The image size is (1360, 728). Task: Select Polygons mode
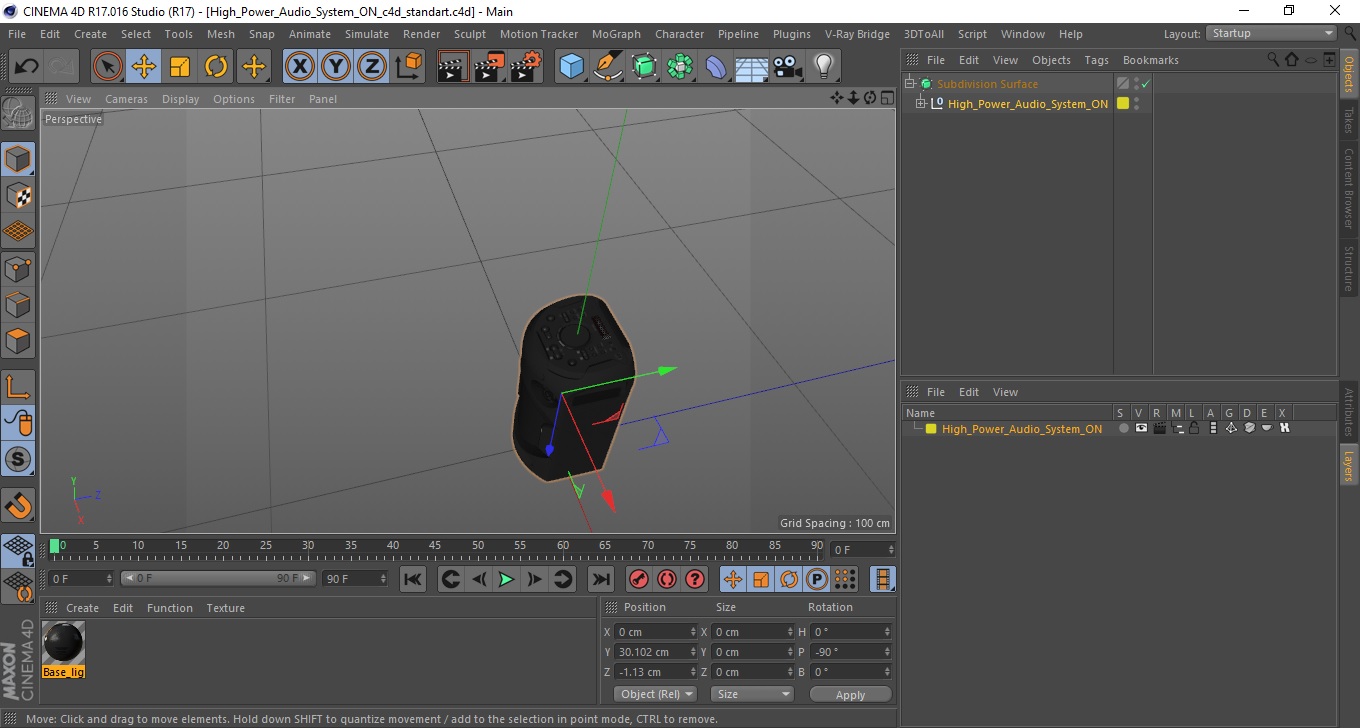coord(18,340)
